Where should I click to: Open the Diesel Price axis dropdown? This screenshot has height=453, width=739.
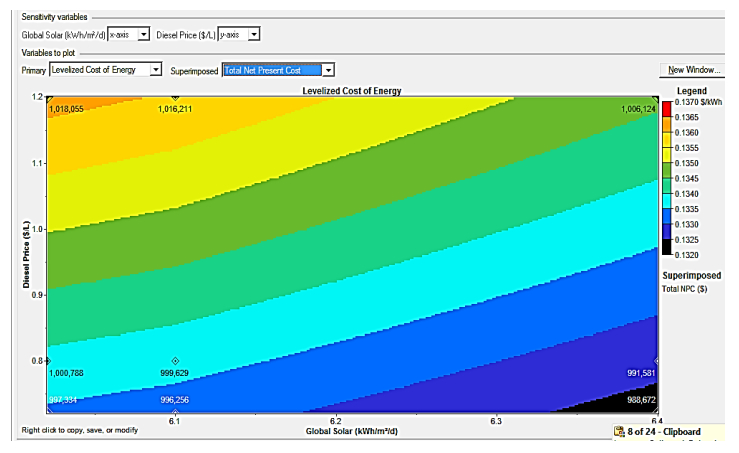pos(253,35)
